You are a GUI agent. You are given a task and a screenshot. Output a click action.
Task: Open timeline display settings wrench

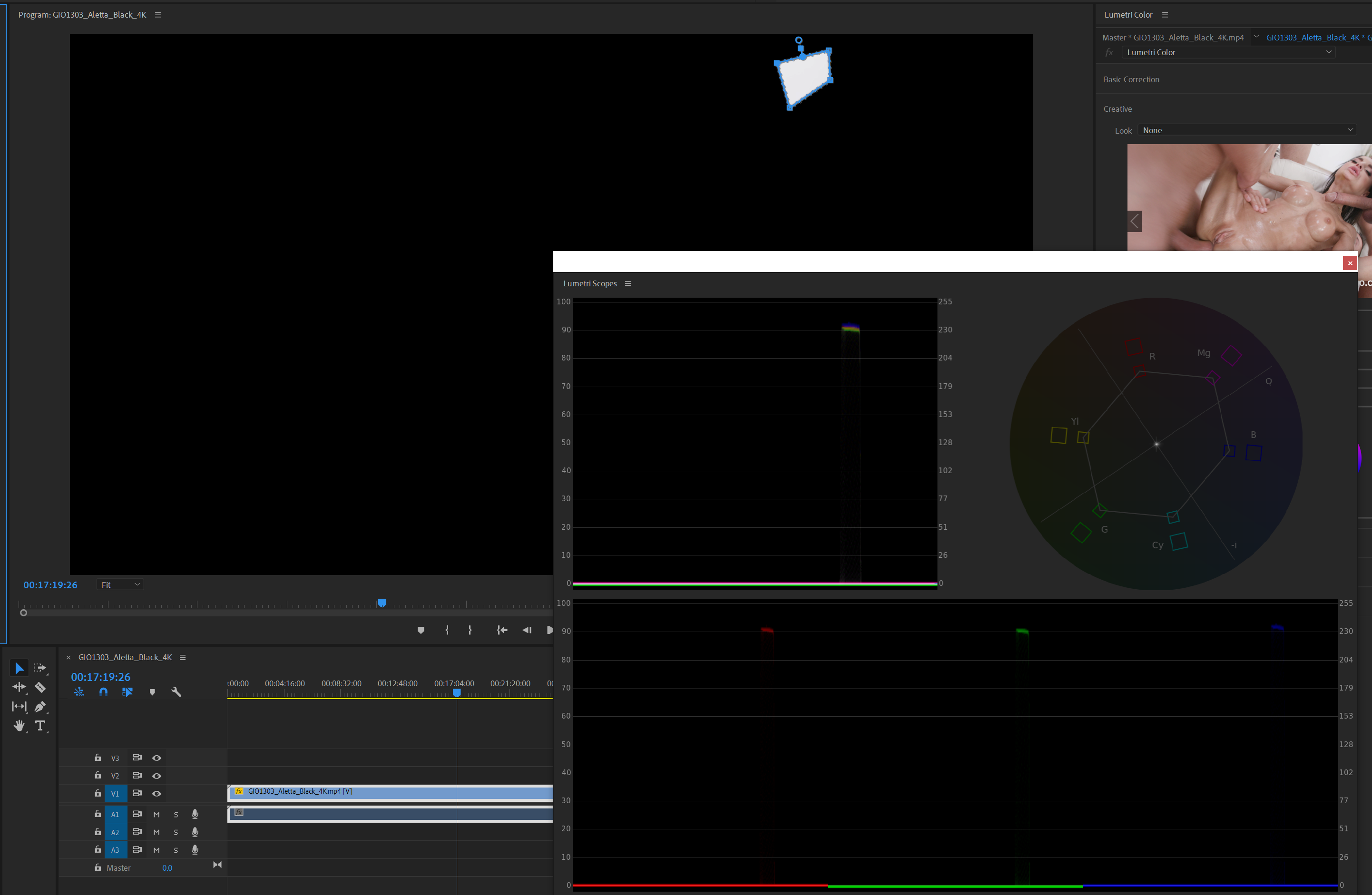176,692
